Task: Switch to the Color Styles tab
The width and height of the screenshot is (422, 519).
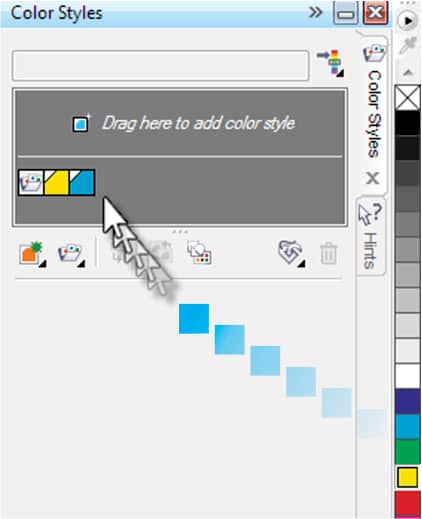Action: click(374, 103)
